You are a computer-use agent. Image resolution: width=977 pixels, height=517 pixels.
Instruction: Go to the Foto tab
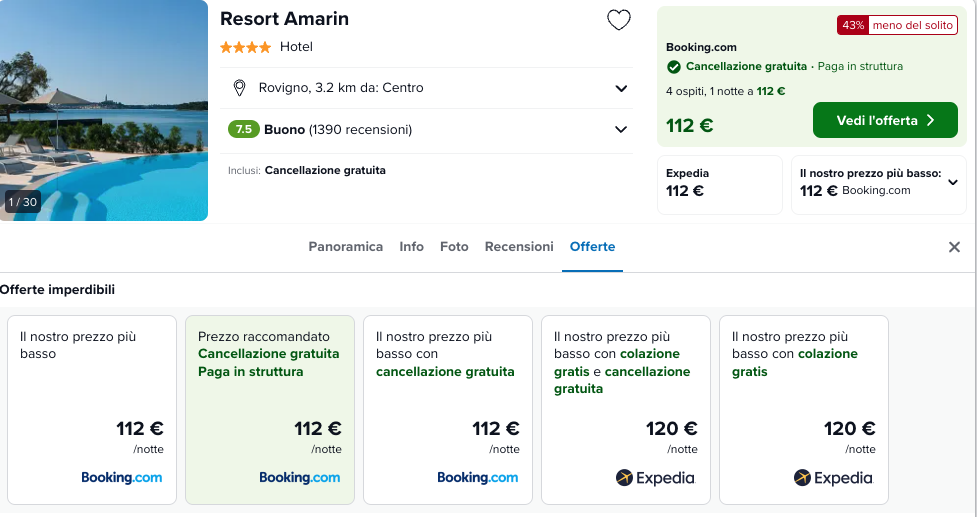[x=454, y=247]
